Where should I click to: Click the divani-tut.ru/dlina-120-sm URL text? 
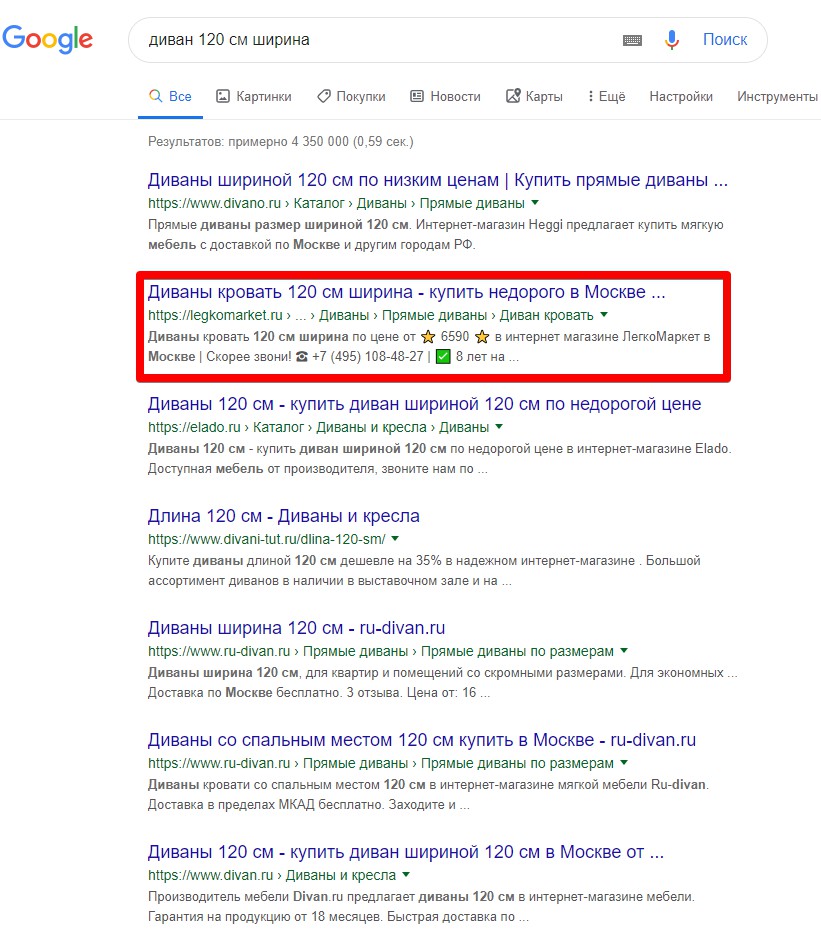267,540
